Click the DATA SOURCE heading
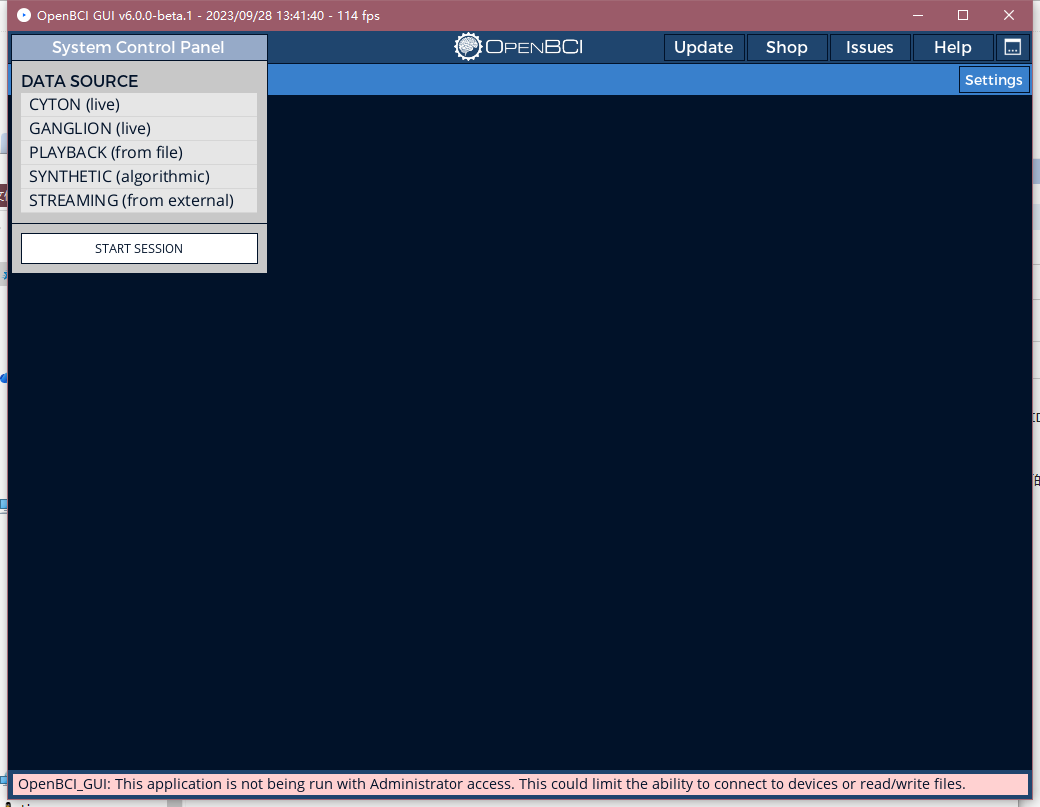The width and height of the screenshot is (1040, 807). tap(80, 81)
